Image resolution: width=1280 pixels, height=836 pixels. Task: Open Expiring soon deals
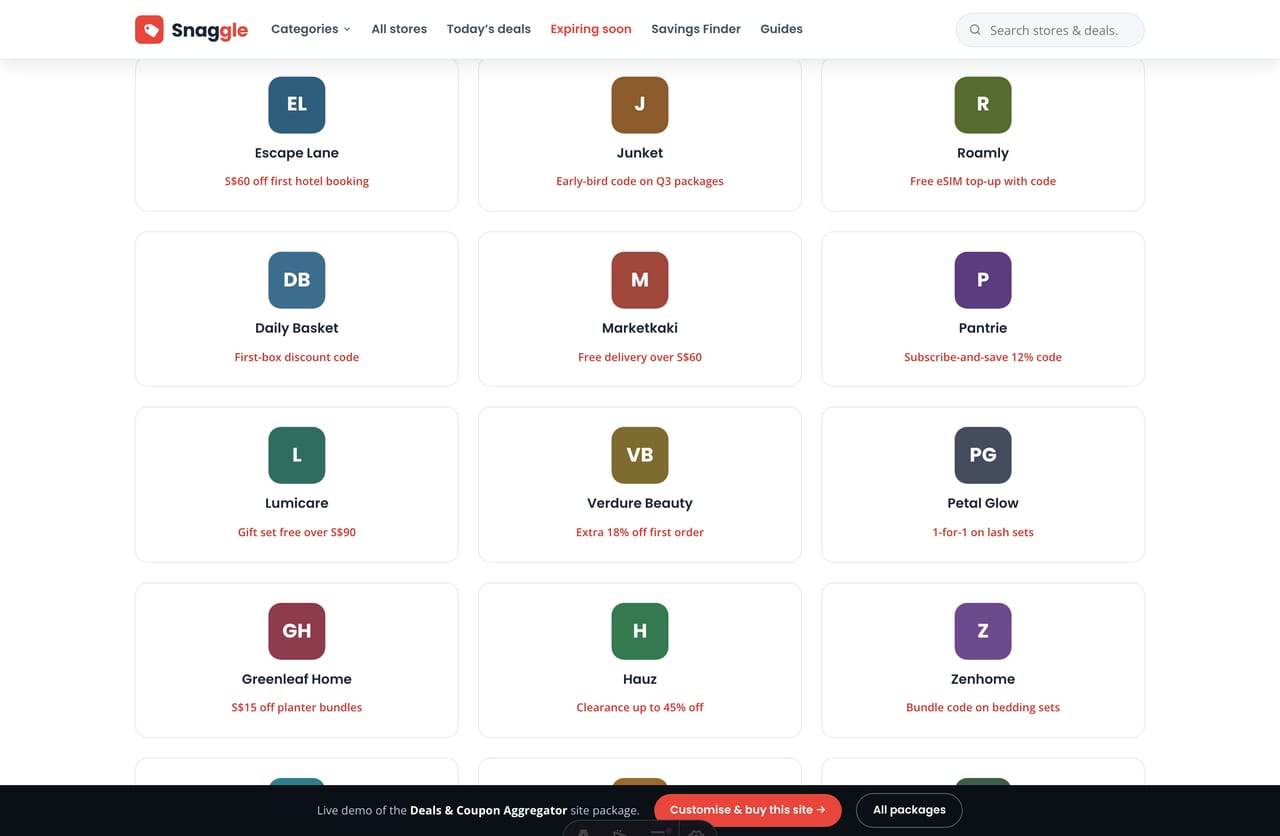click(x=591, y=29)
